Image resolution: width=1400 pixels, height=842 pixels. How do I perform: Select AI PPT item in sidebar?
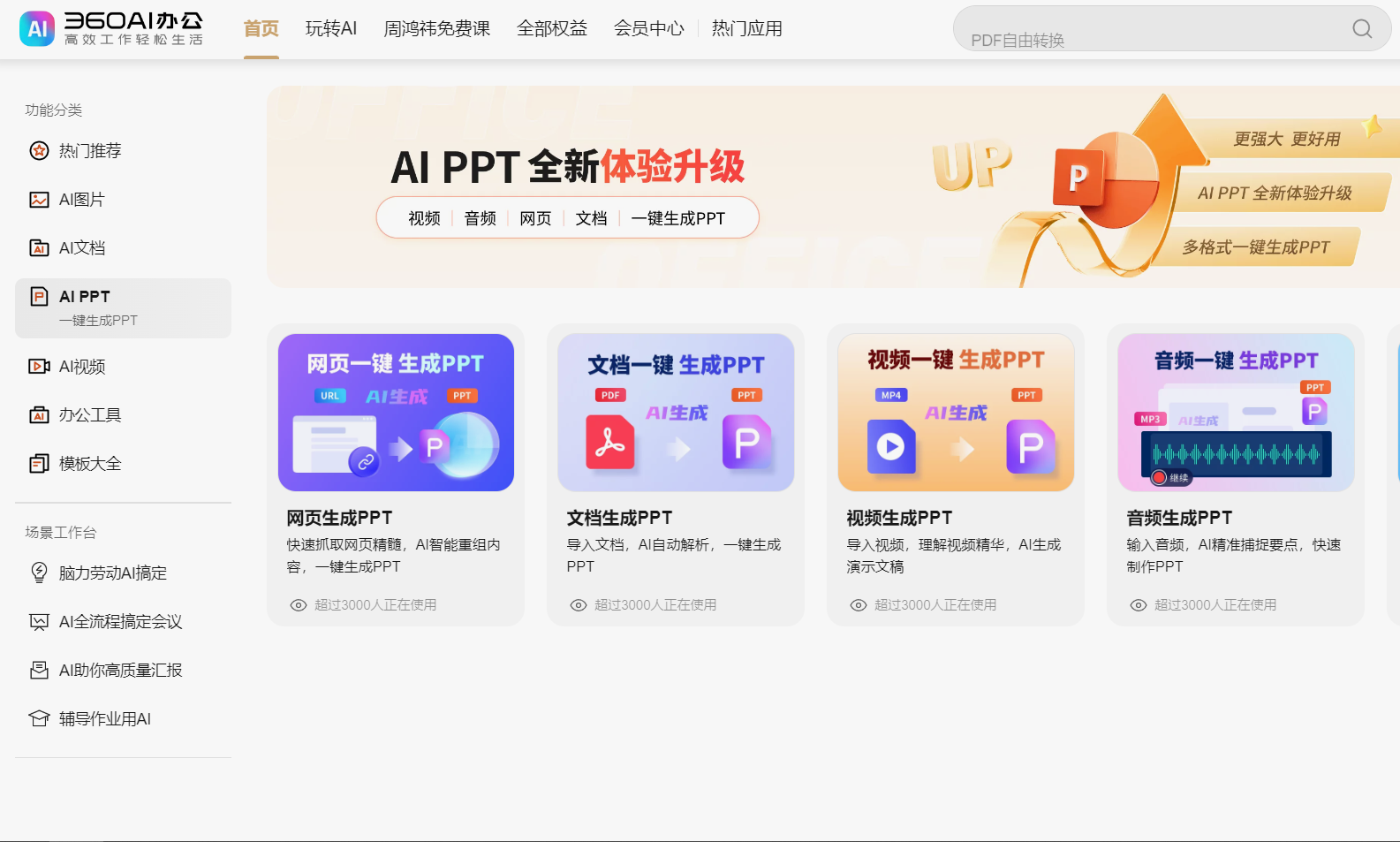[123, 307]
